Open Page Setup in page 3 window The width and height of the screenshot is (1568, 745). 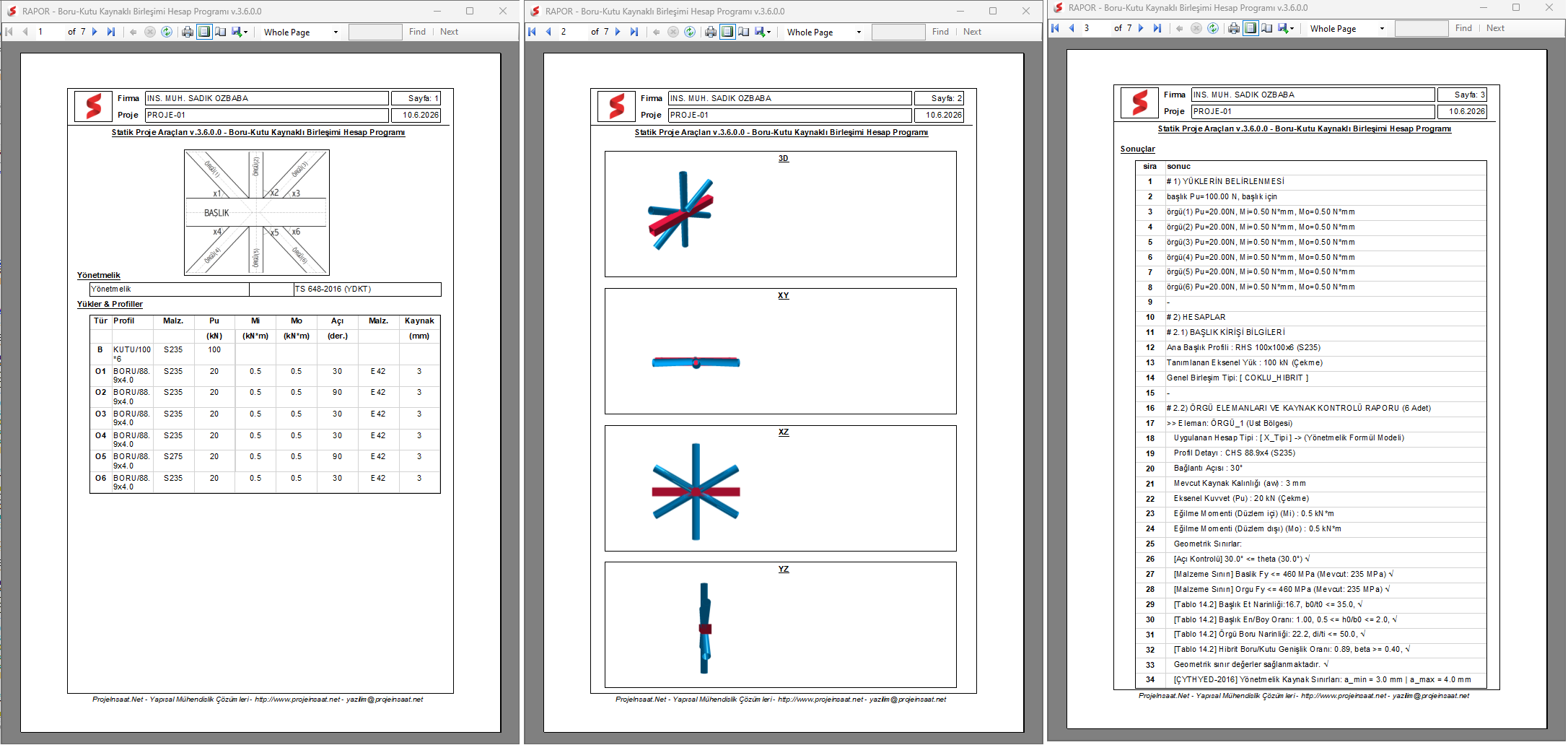(1266, 28)
